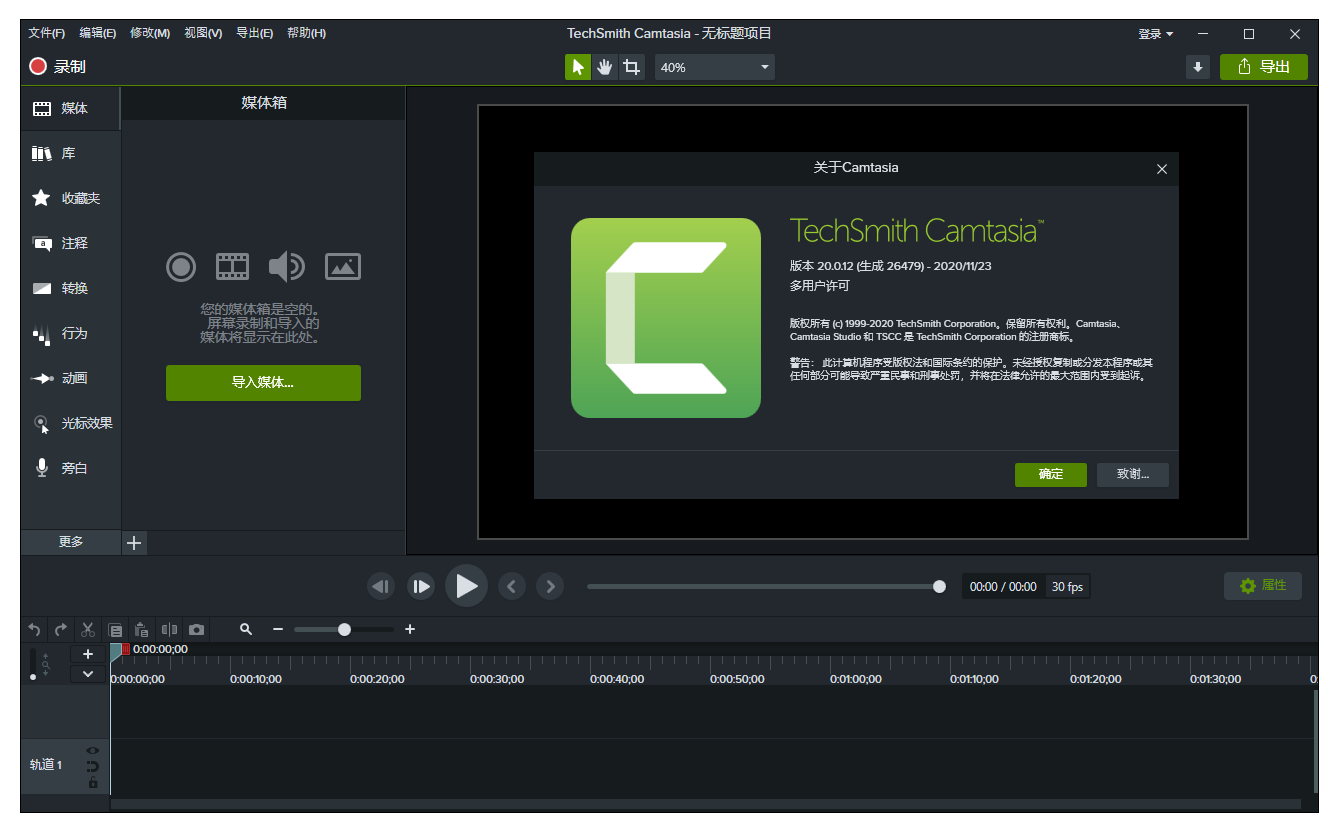Expand the More (更多) tools list
The image size is (1338, 834).
point(71,542)
